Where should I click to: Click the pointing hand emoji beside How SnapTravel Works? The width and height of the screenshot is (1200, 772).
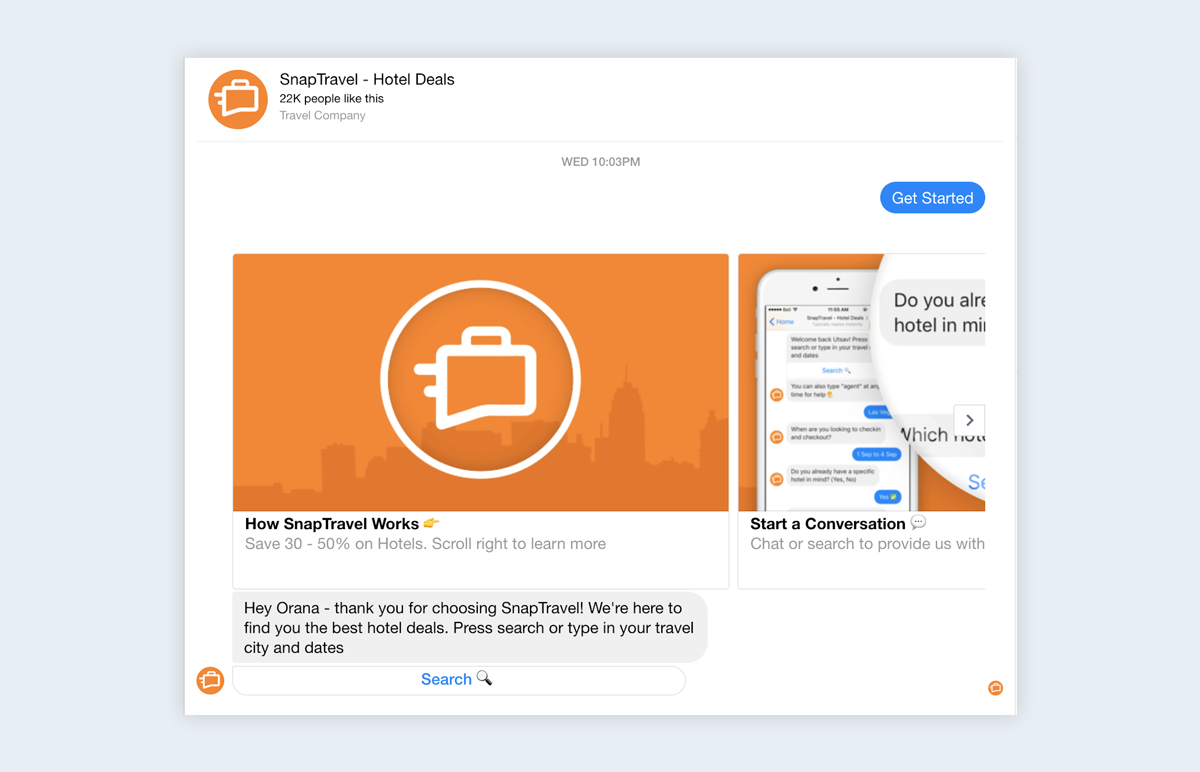[431, 524]
